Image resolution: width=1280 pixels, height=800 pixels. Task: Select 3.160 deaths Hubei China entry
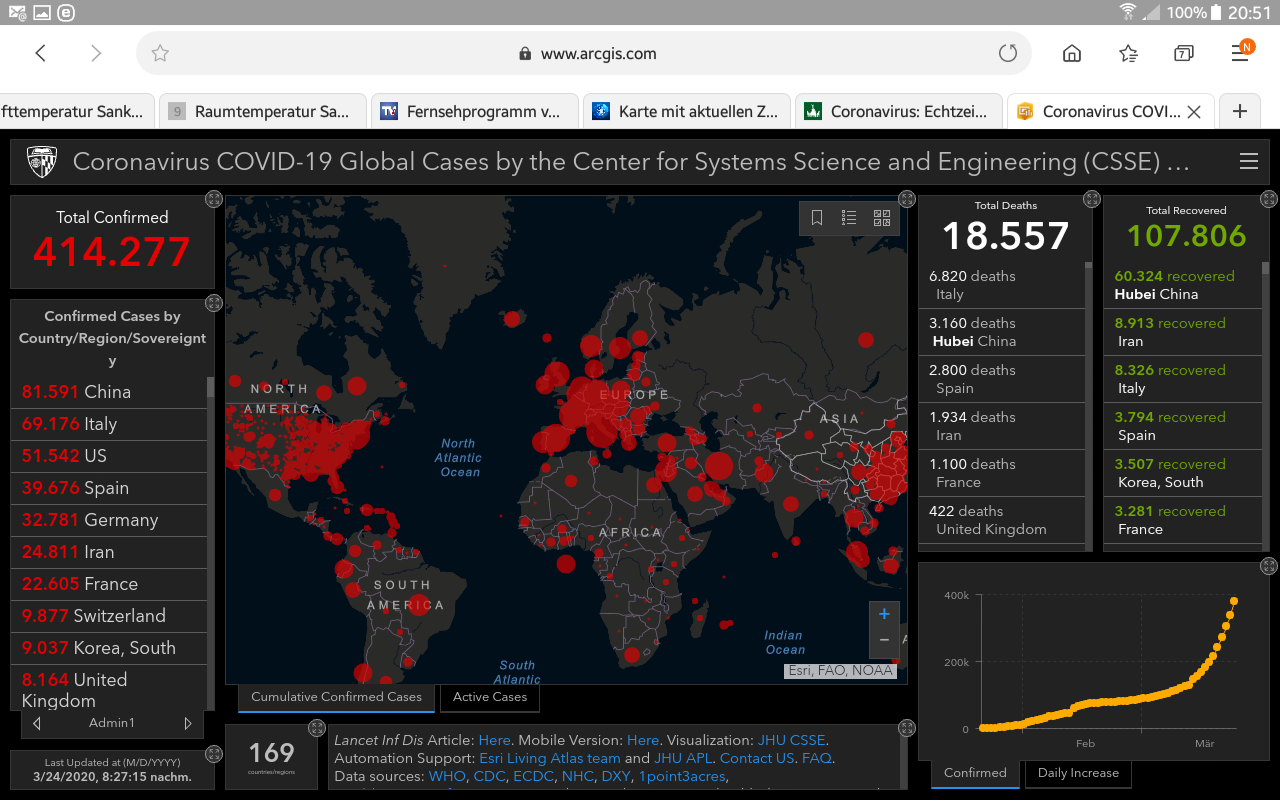click(x=1001, y=332)
